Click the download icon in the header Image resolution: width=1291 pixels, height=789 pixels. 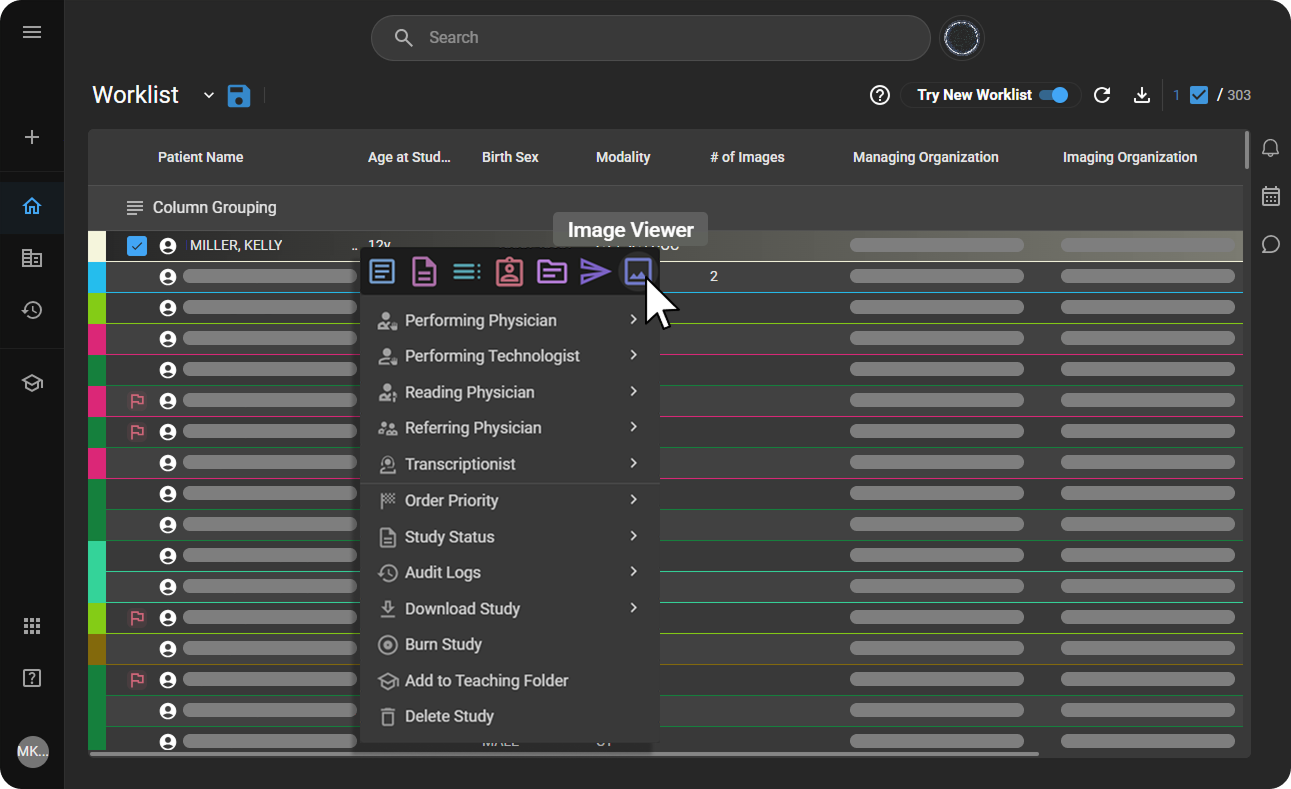pyautogui.click(x=1141, y=95)
